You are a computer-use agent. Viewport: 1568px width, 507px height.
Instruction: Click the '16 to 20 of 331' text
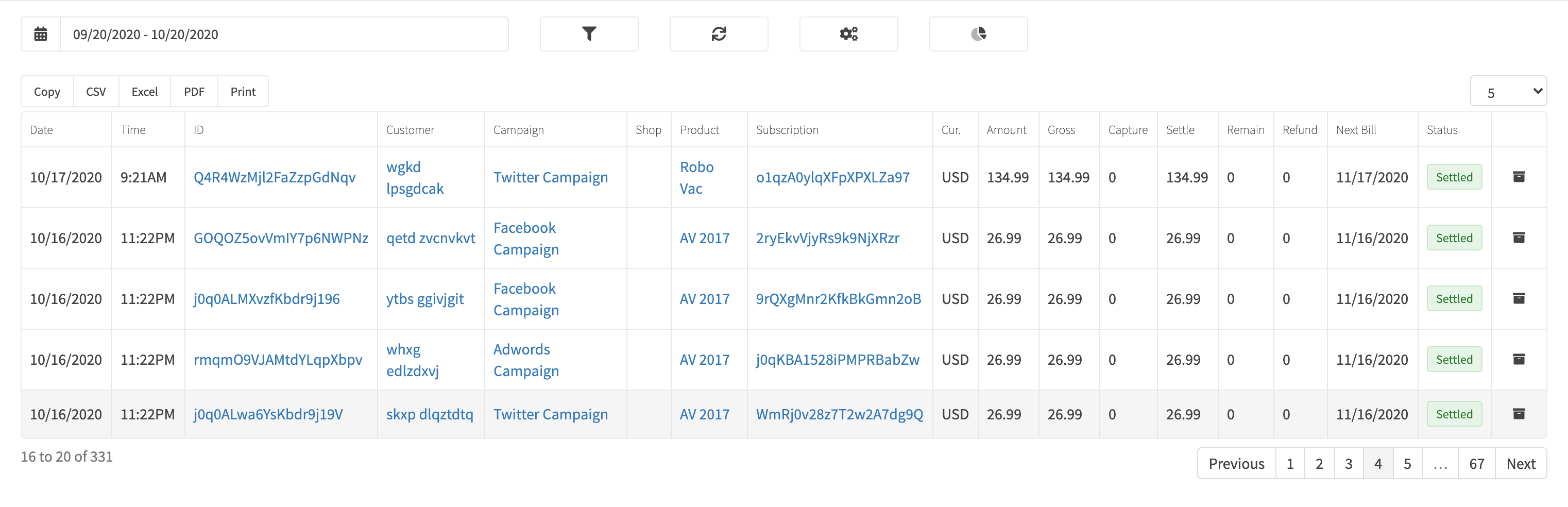[67, 457]
